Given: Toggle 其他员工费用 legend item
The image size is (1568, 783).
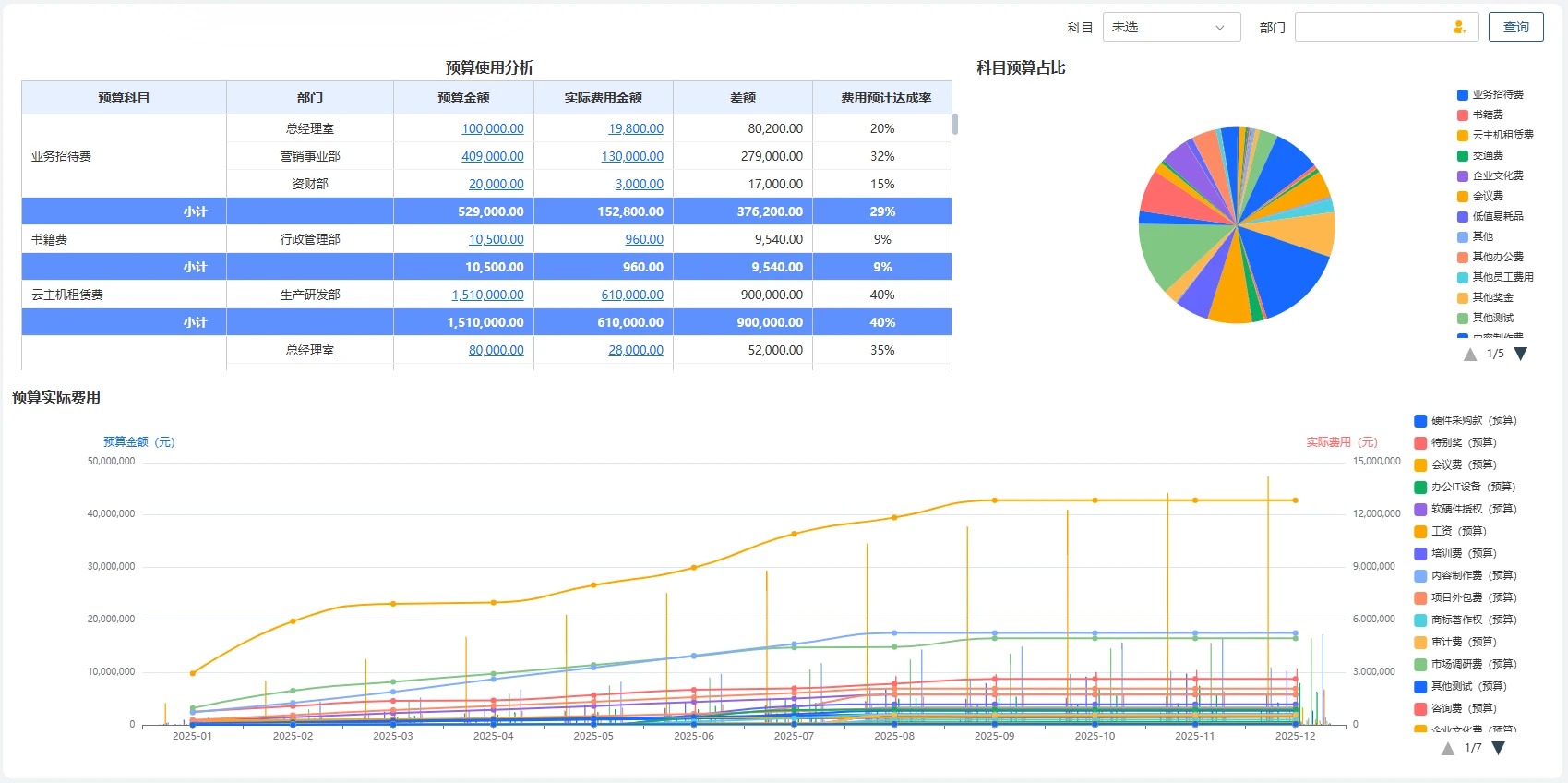Looking at the screenshot, I should point(1494,277).
